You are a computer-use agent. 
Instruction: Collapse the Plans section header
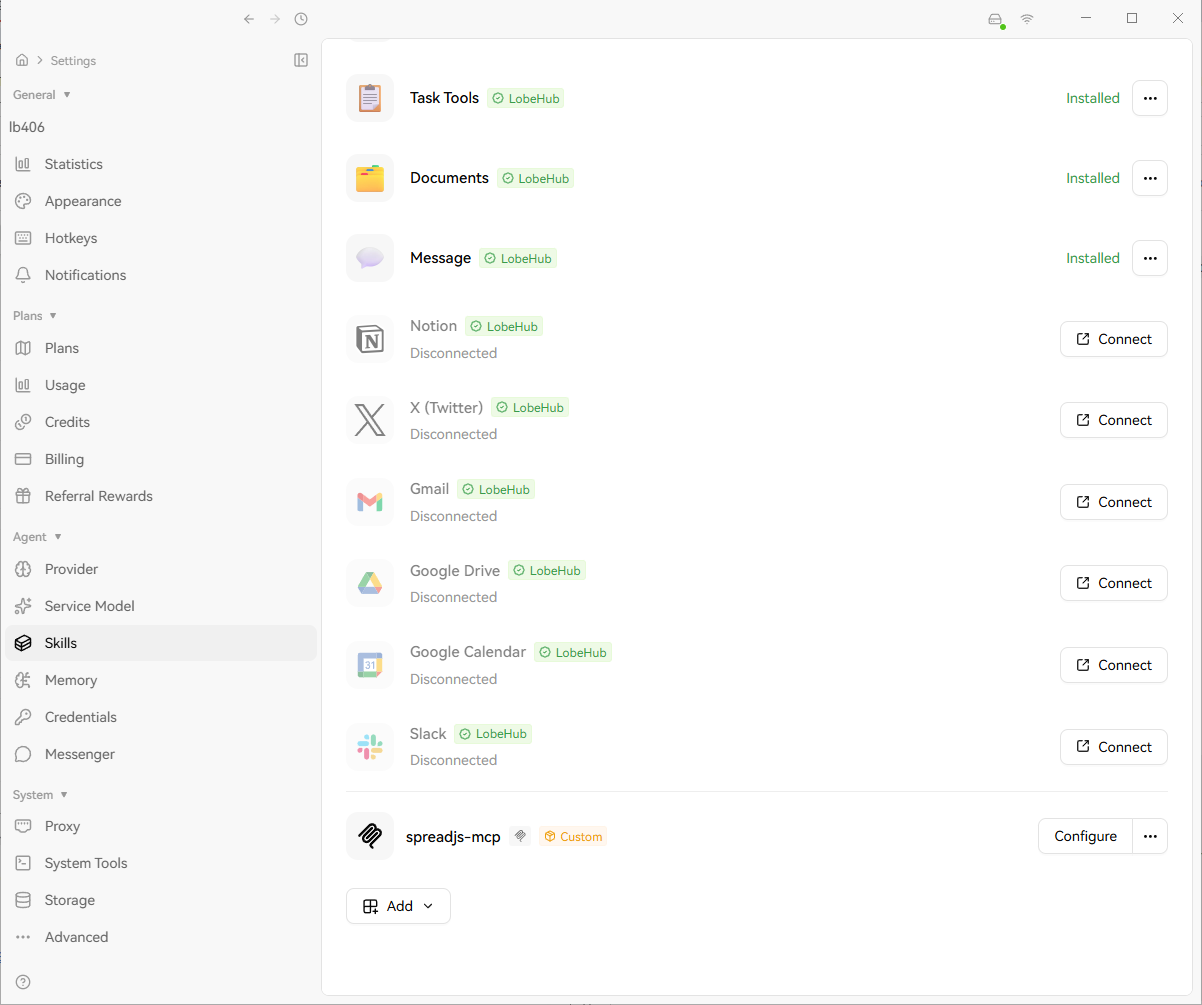(35, 316)
